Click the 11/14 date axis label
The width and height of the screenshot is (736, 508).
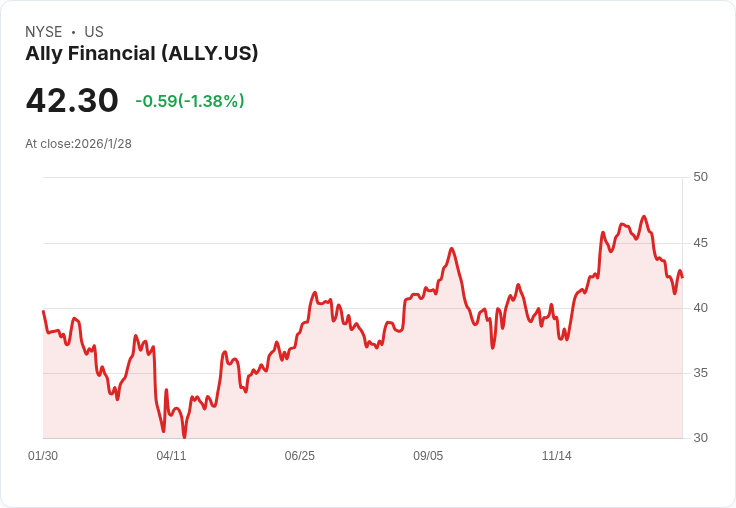pos(557,455)
